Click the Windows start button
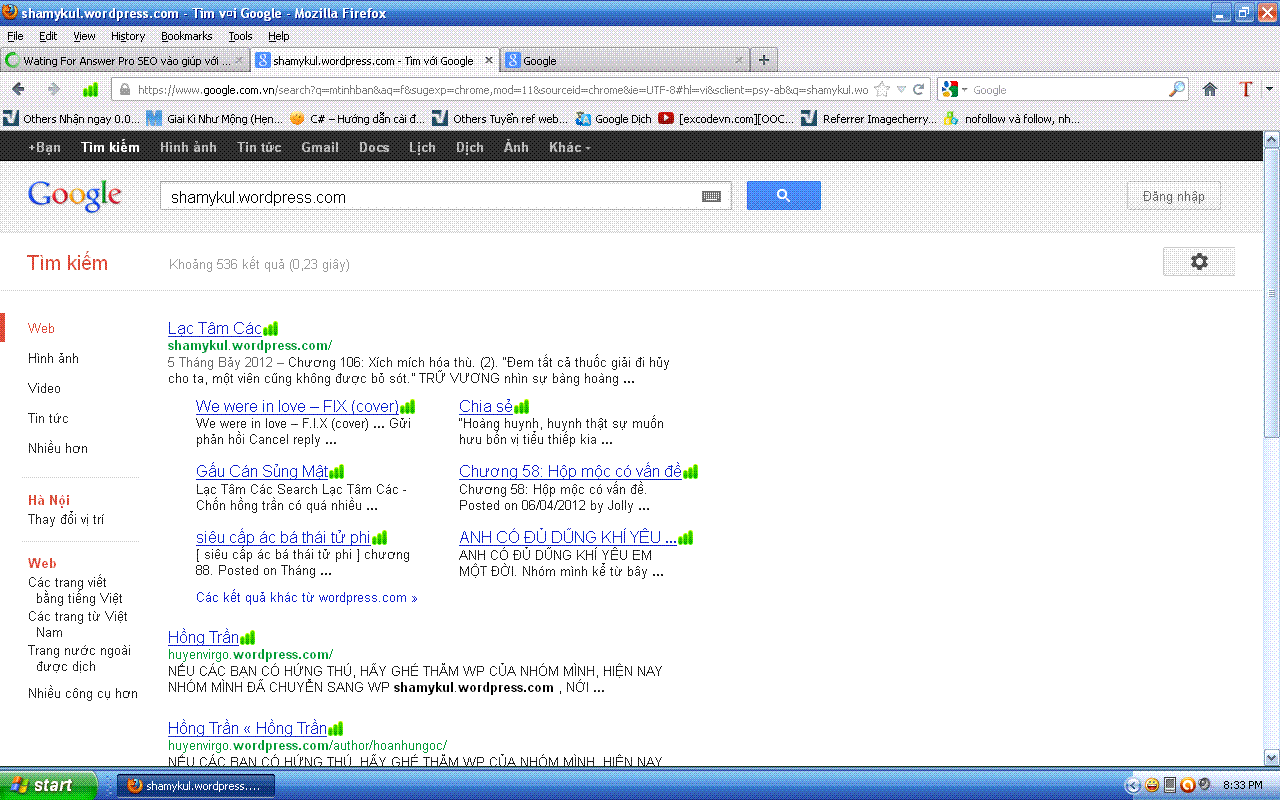The image size is (1280, 800). [49, 785]
